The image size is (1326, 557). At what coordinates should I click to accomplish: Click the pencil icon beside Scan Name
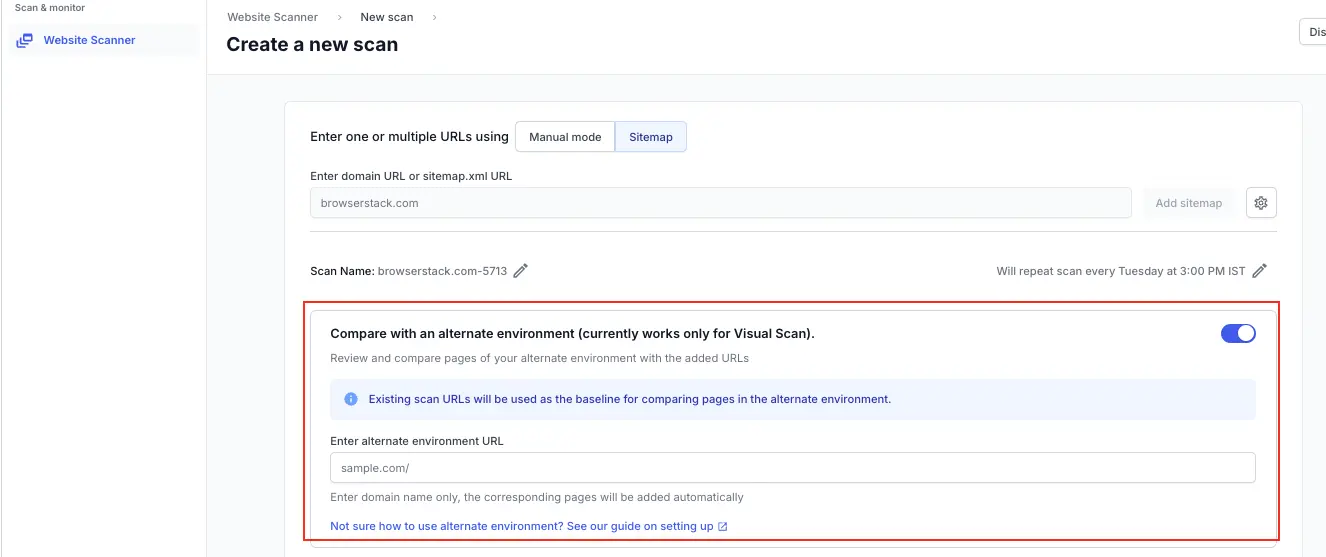(521, 271)
